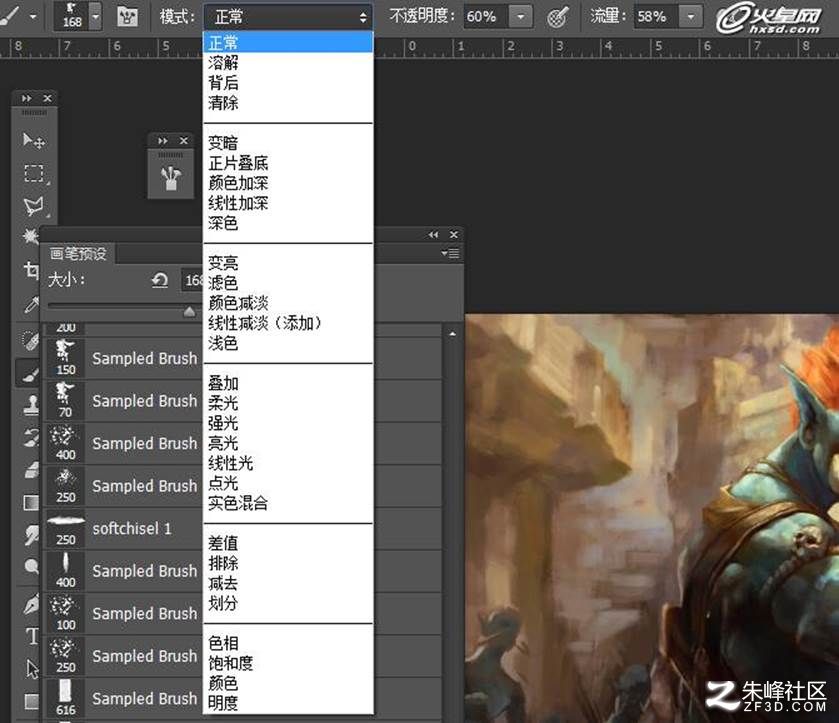Choose 正片叠底 blend mode
The image size is (839, 723).
click(x=288, y=163)
